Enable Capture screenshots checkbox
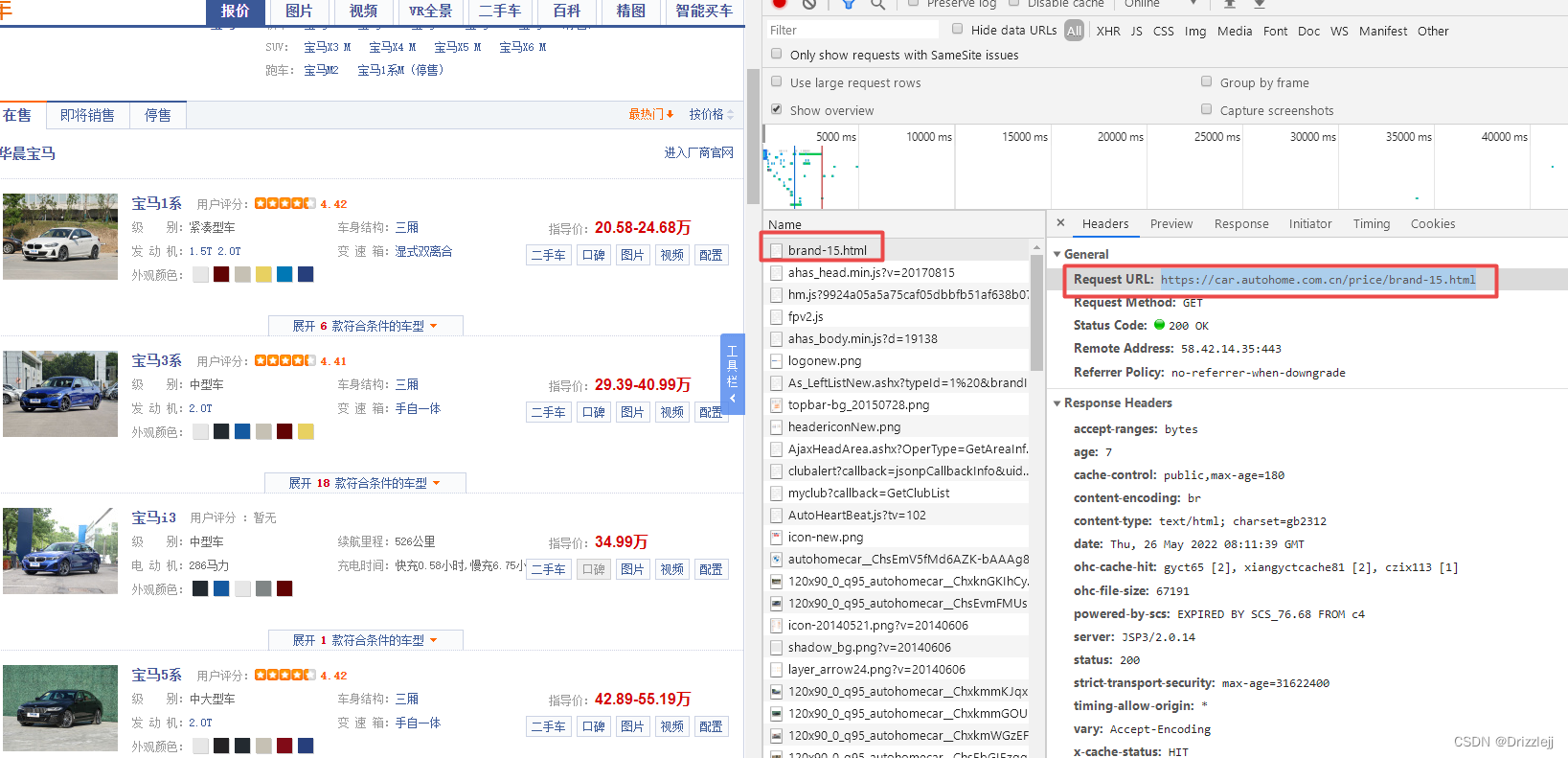 coord(1207,109)
